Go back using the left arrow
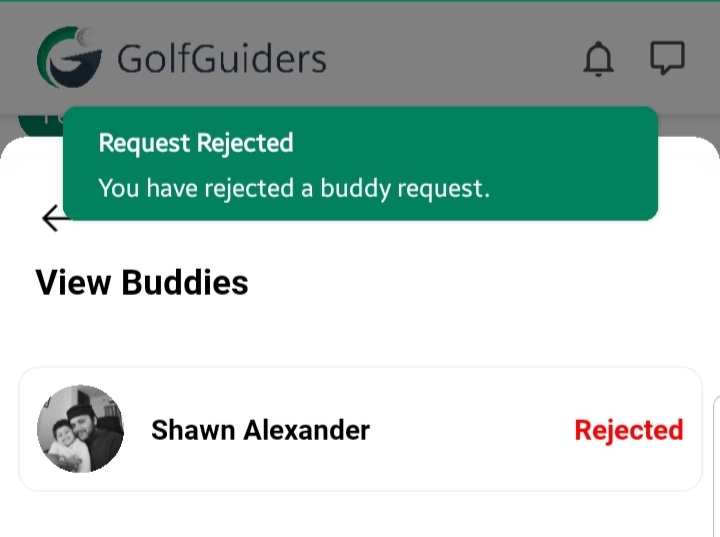Viewport: 720px width, 537px height. 54,219
